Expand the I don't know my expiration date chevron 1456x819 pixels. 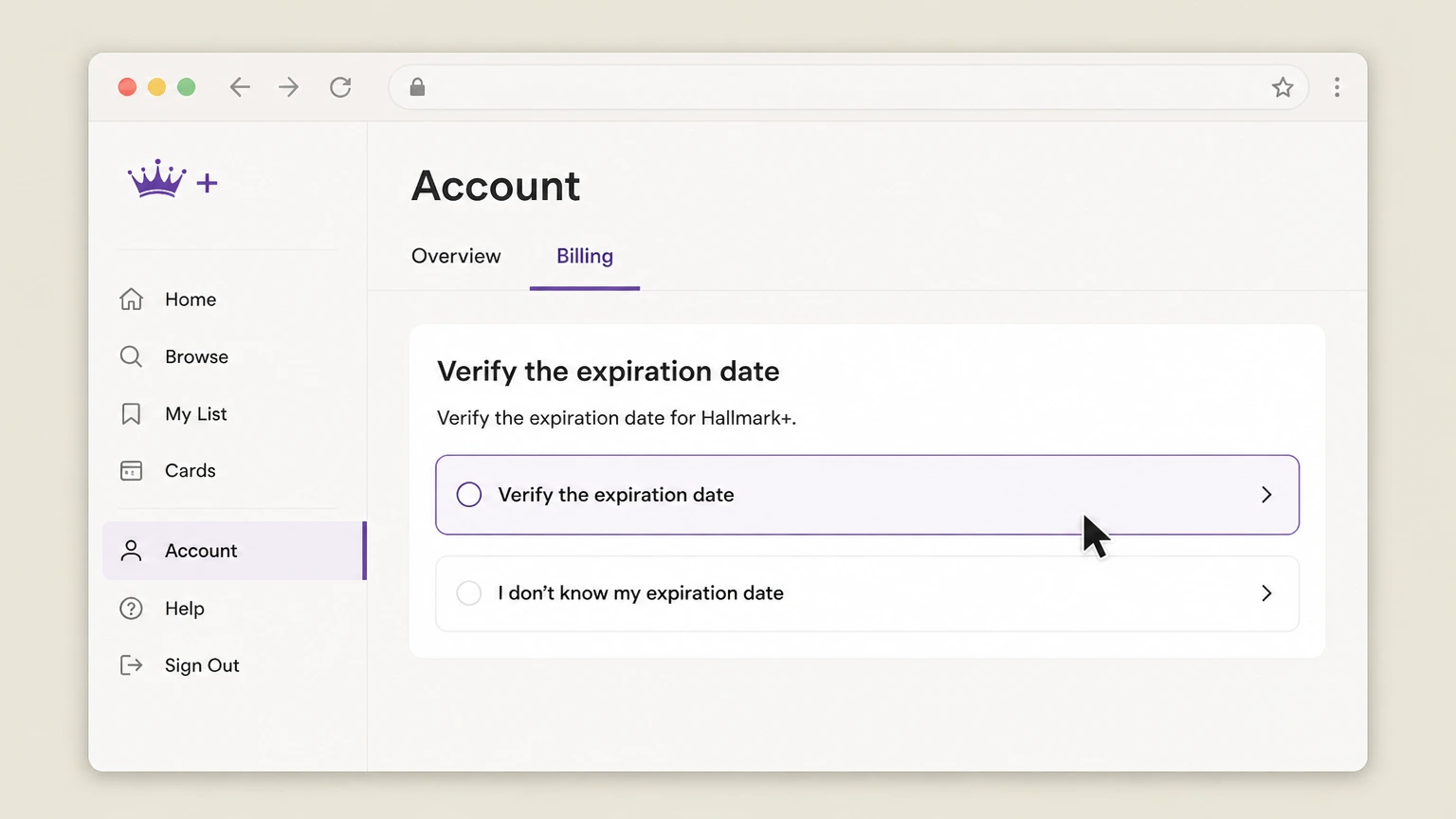[1266, 593]
